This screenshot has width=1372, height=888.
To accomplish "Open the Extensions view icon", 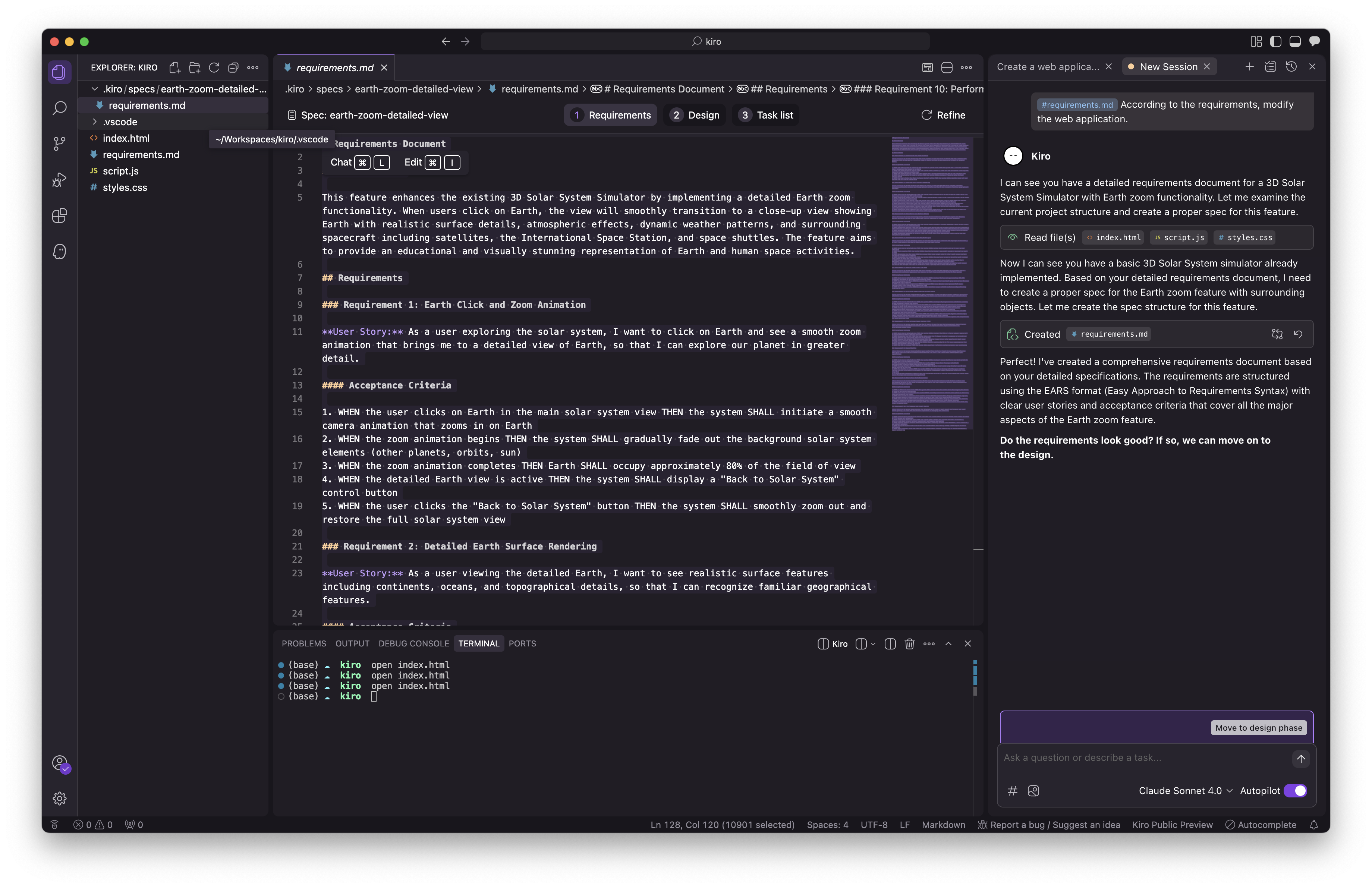I will click(59, 215).
